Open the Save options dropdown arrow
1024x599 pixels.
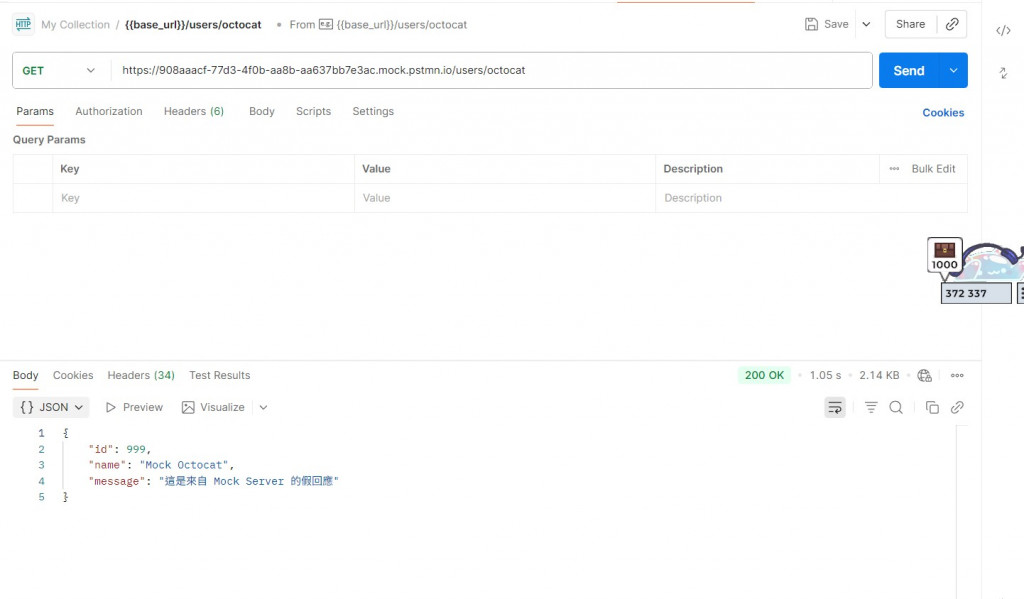click(x=866, y=24)
